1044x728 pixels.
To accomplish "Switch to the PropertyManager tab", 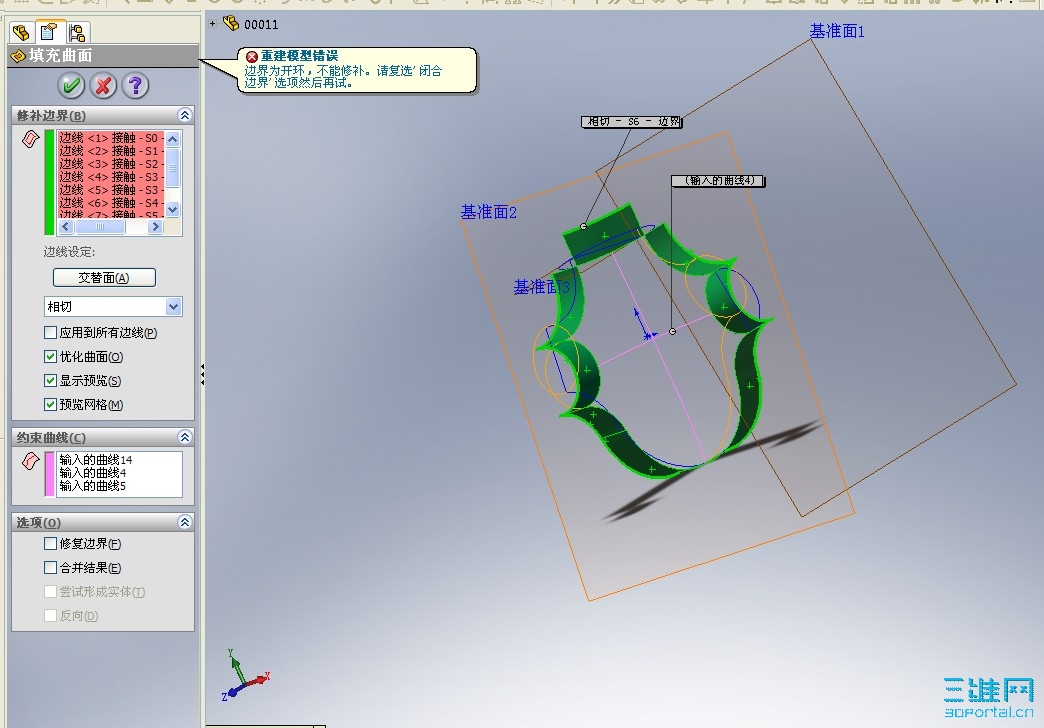I will pos(49,31).
